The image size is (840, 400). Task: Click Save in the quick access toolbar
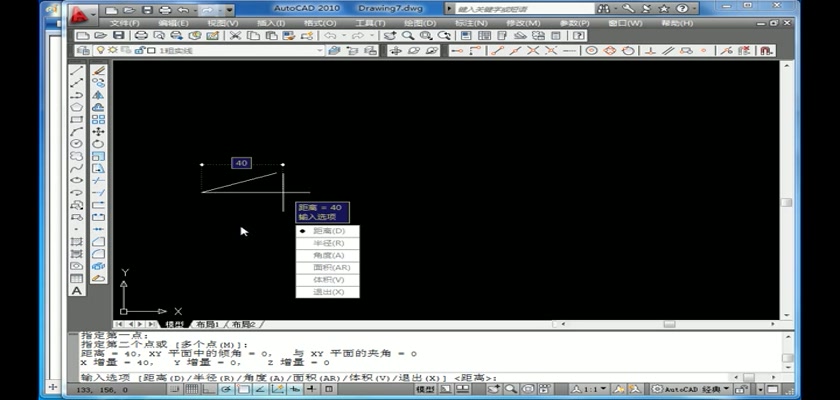(x=147, y=10)
